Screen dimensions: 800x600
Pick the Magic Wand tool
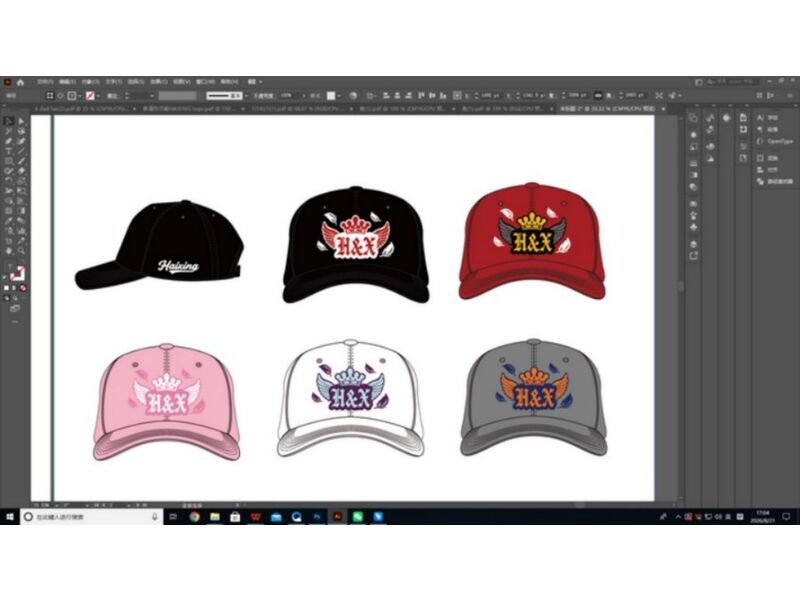click(9, 131)
